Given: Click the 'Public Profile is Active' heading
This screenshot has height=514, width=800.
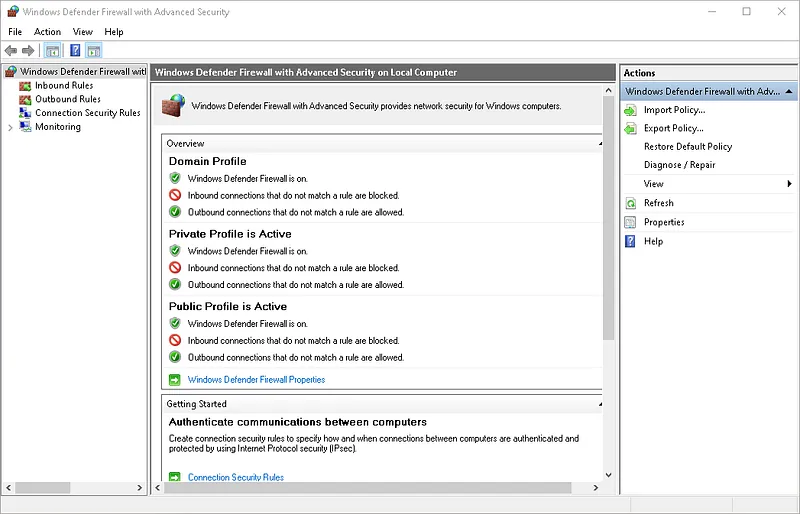Looking at the screenshot, I should [x=228, y=306].
